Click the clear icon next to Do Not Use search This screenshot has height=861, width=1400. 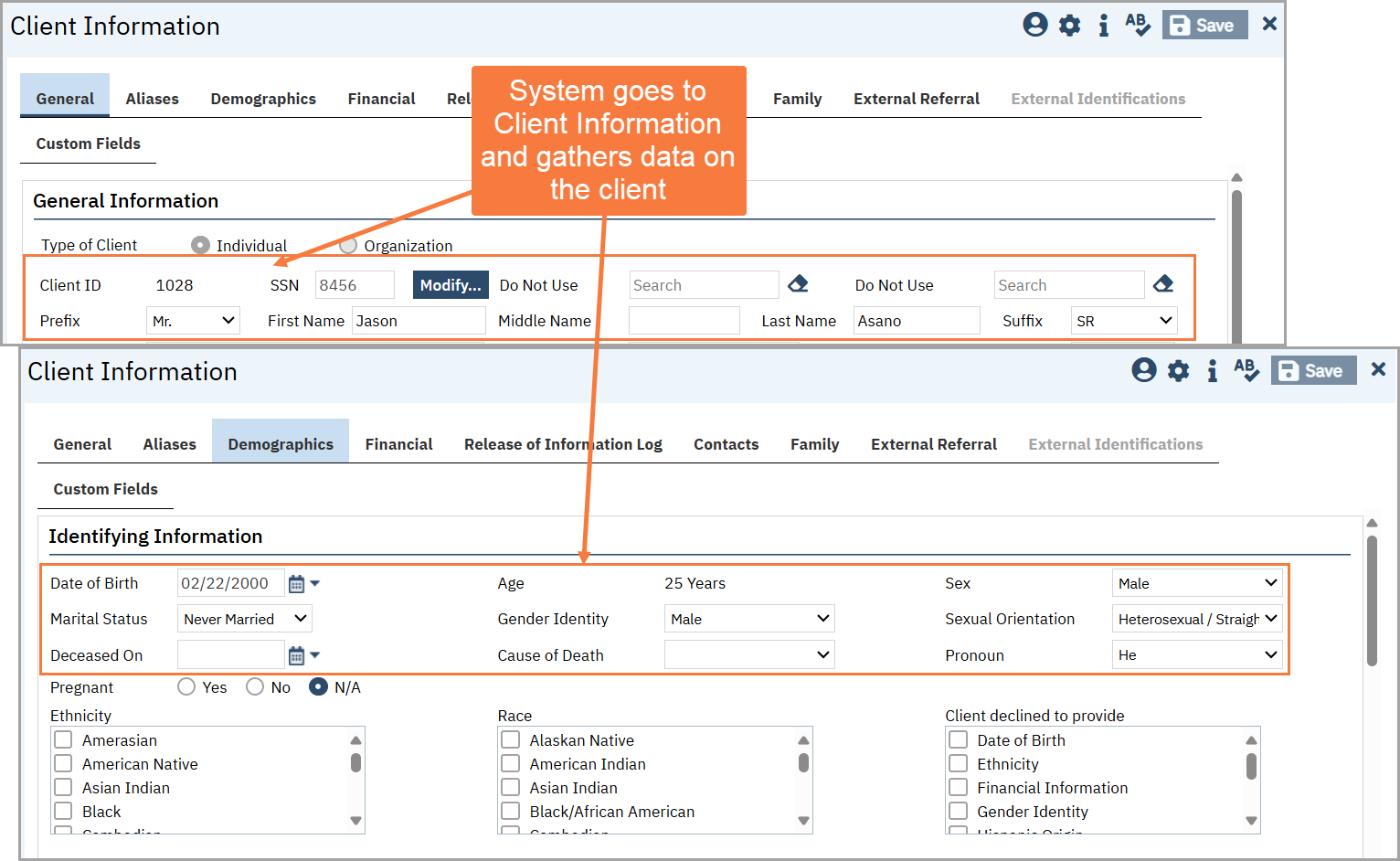tap(1162, 283)
